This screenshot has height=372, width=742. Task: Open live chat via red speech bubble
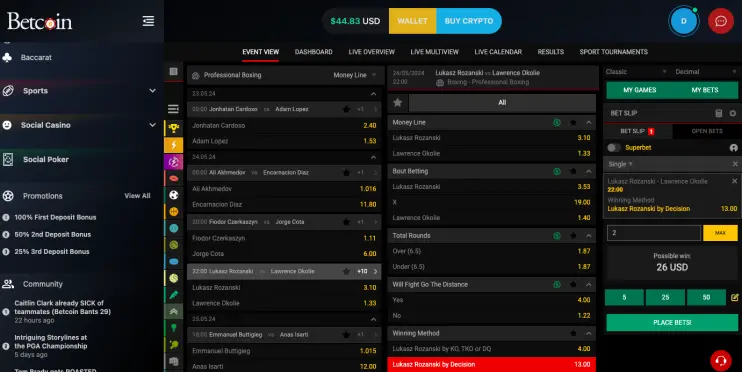721,21
